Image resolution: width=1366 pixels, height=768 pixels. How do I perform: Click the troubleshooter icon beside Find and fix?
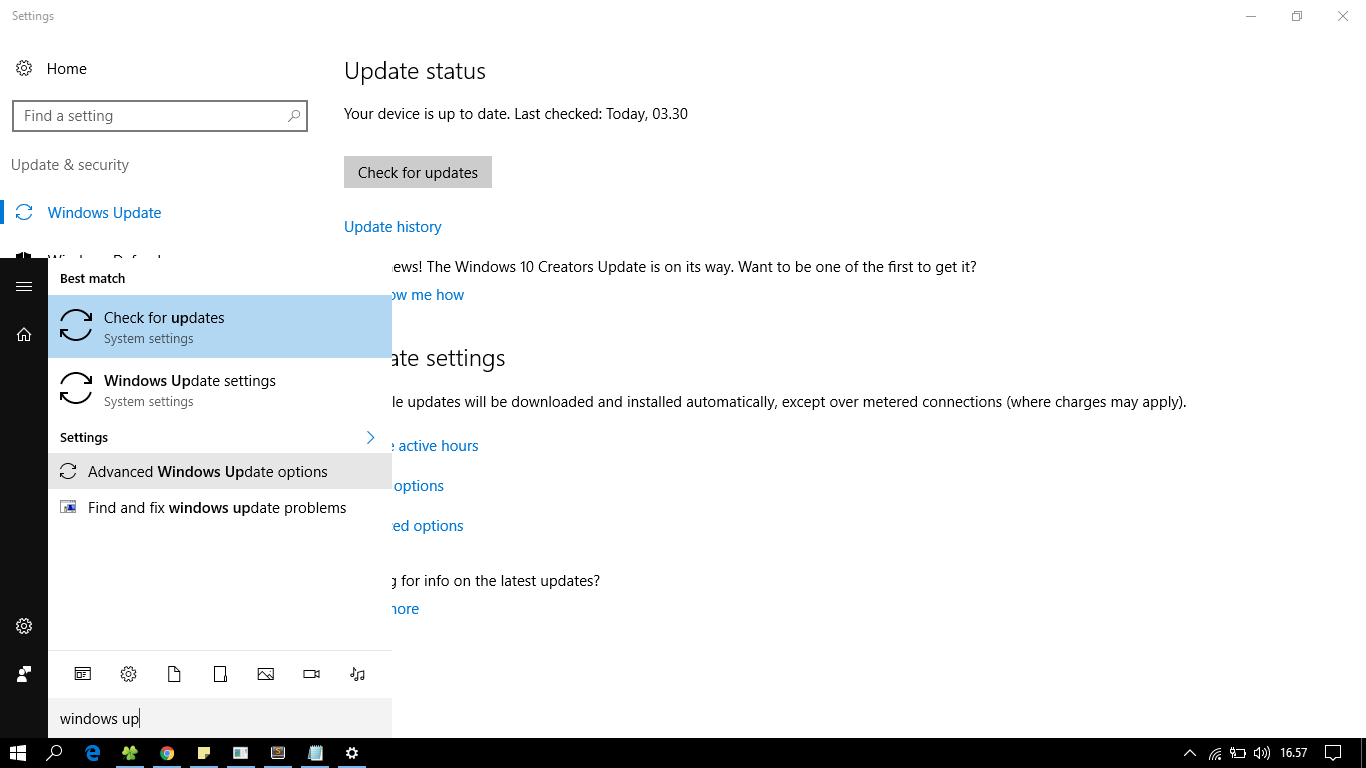click(x=68, y=507)
